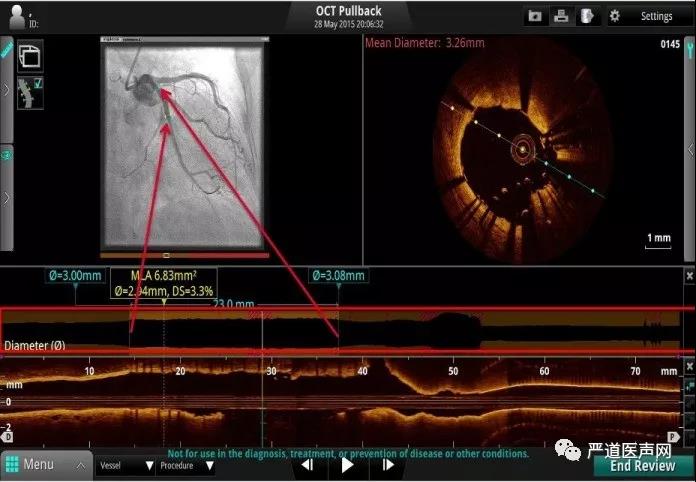Click End Review button

point(642,465)
